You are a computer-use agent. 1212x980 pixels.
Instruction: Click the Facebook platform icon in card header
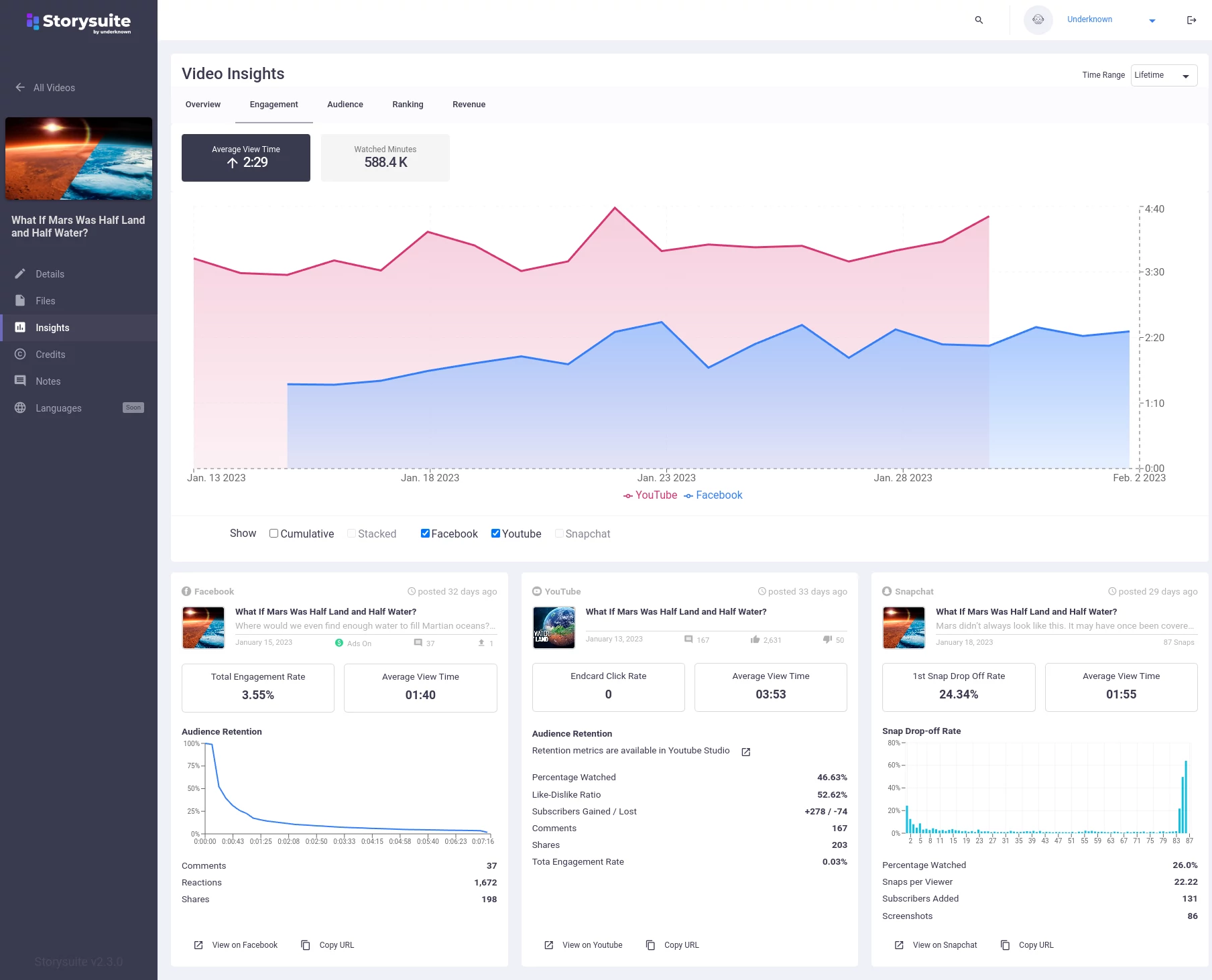[186, 591]
